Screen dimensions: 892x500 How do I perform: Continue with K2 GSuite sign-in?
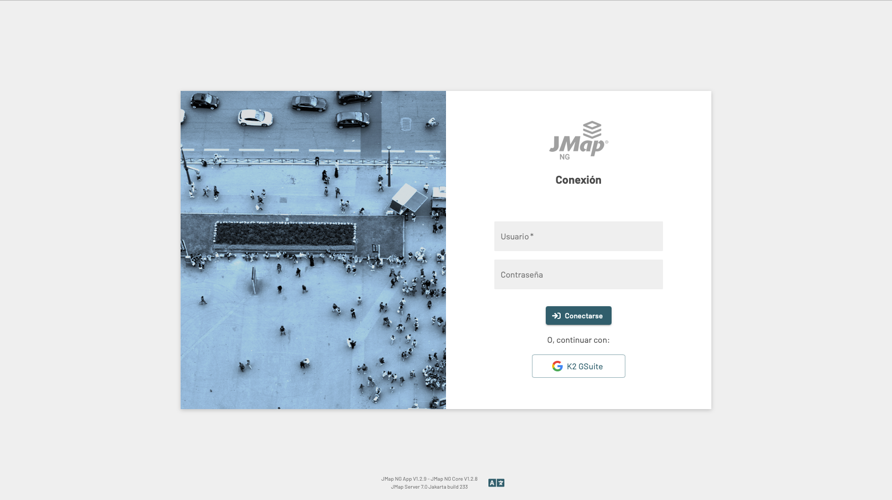[x=578, y=366]
